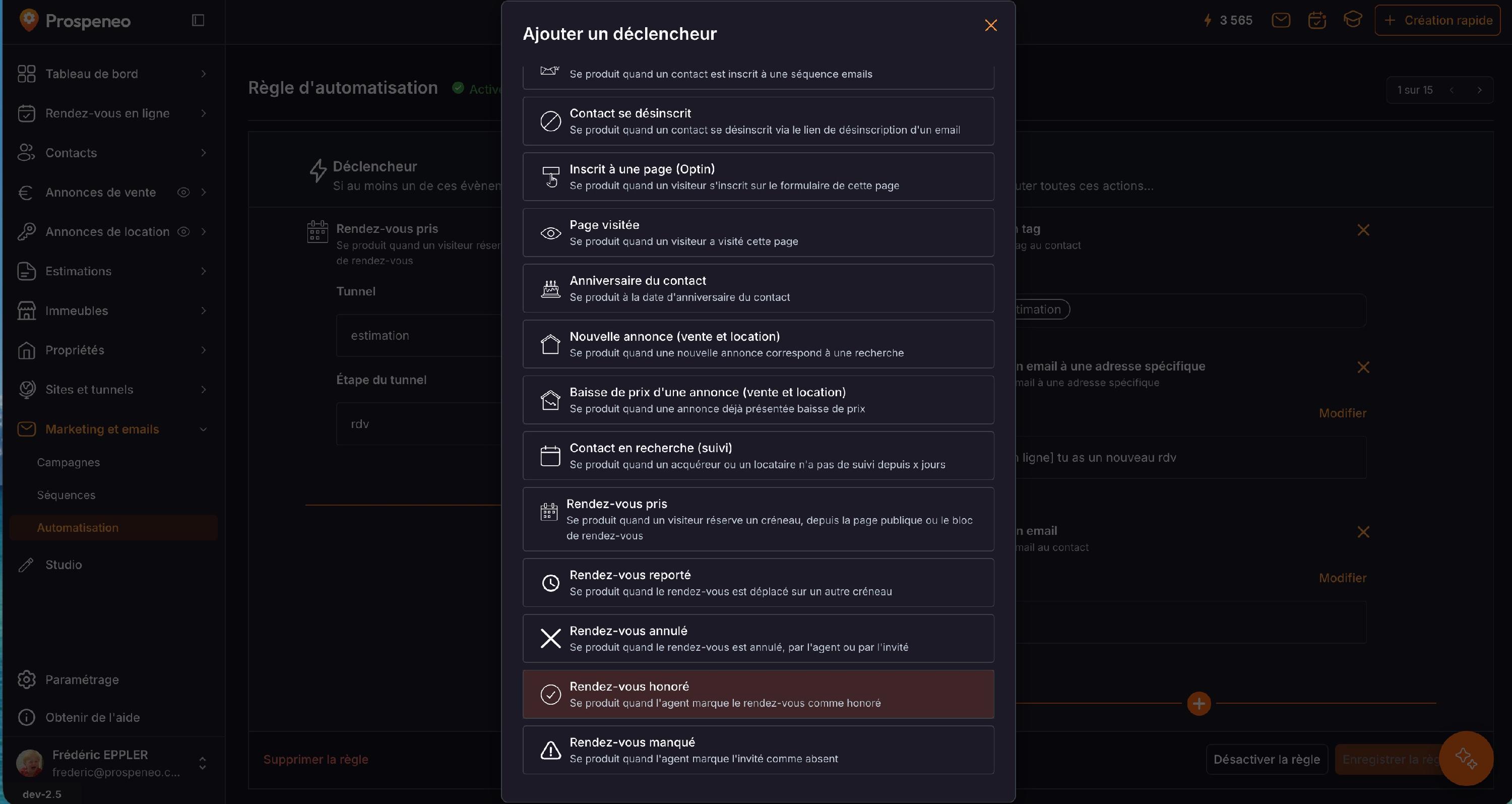This screenshot has width=1512, height=804.
Task: Click the email subject field nouveau rdv
Action: click(x=1191, y=457)
